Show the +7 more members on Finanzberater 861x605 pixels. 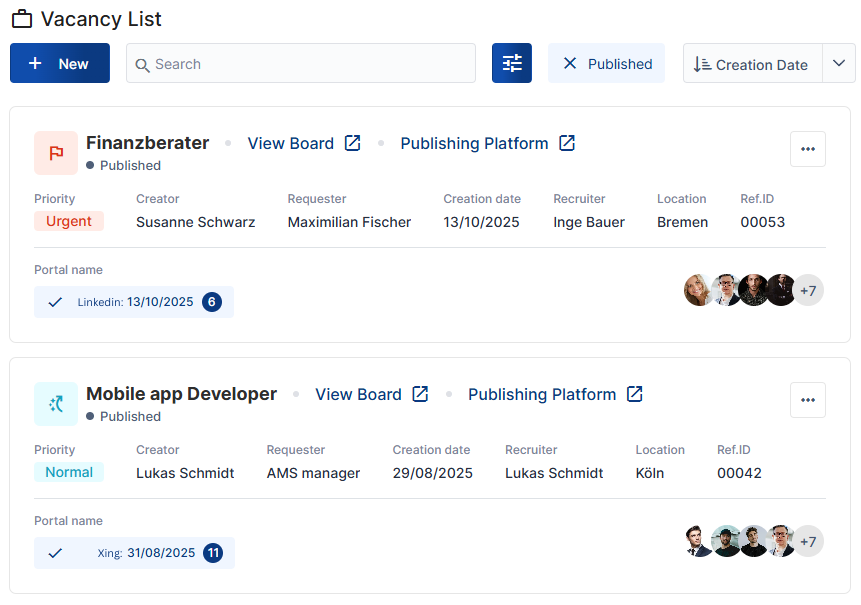tap(807, 291)
